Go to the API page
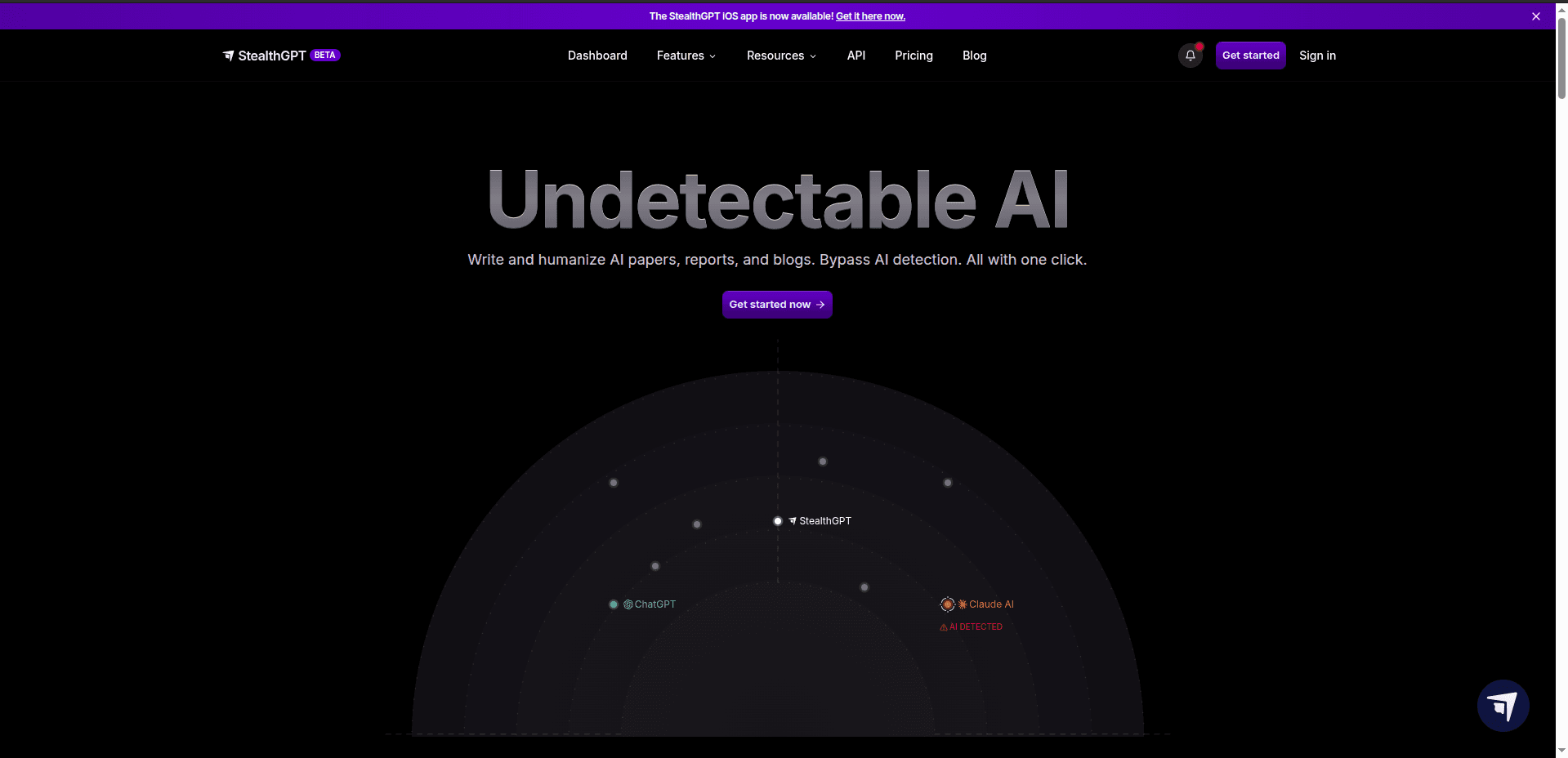 click(856, 56)
